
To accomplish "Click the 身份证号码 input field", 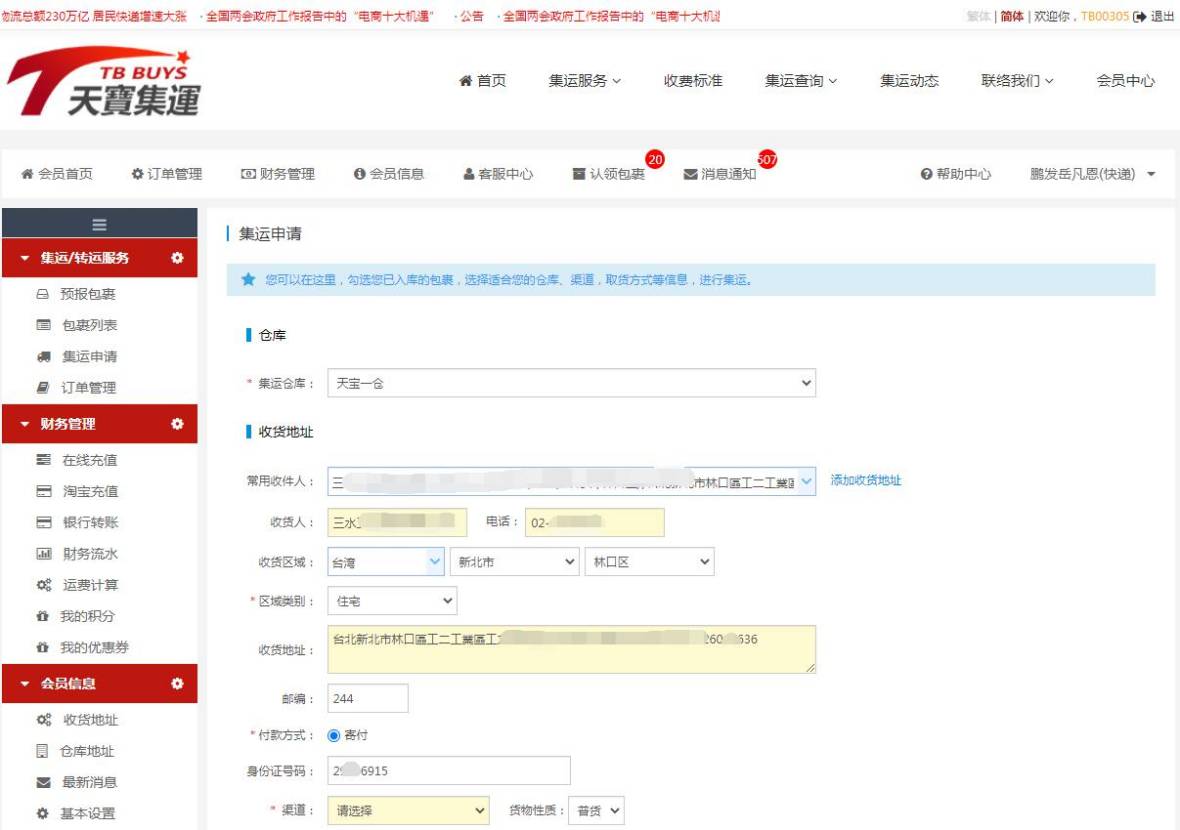I will 449,771.
